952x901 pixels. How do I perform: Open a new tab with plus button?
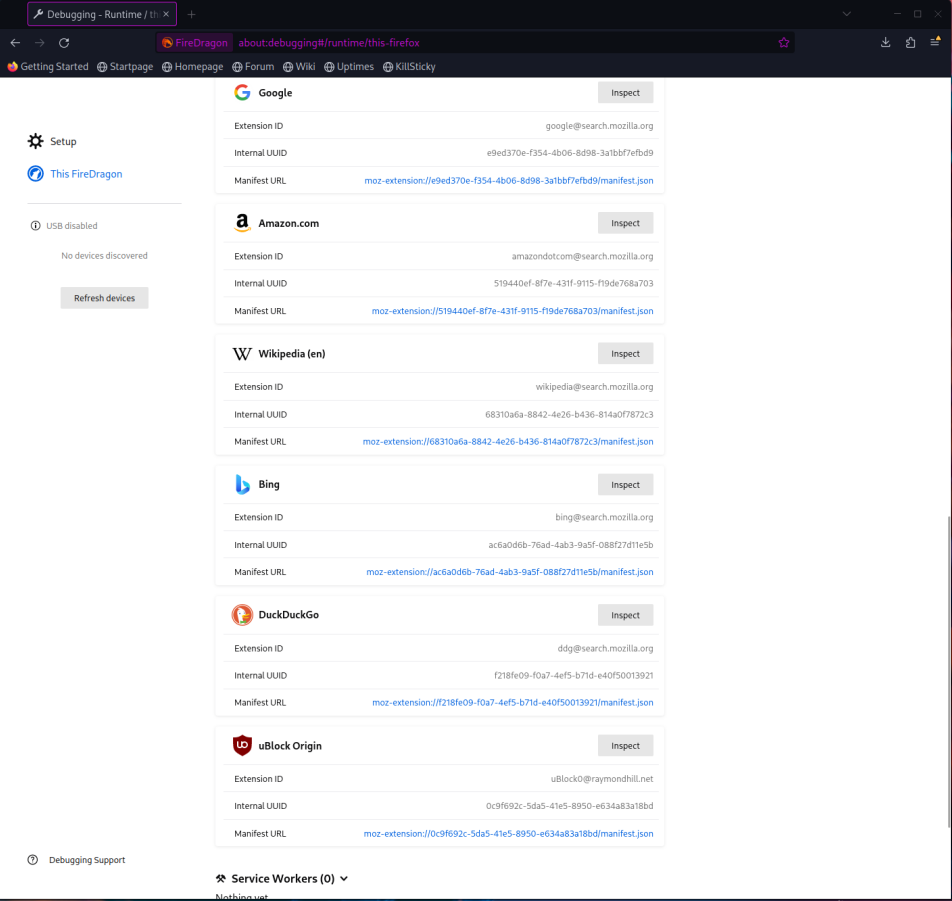192,14
